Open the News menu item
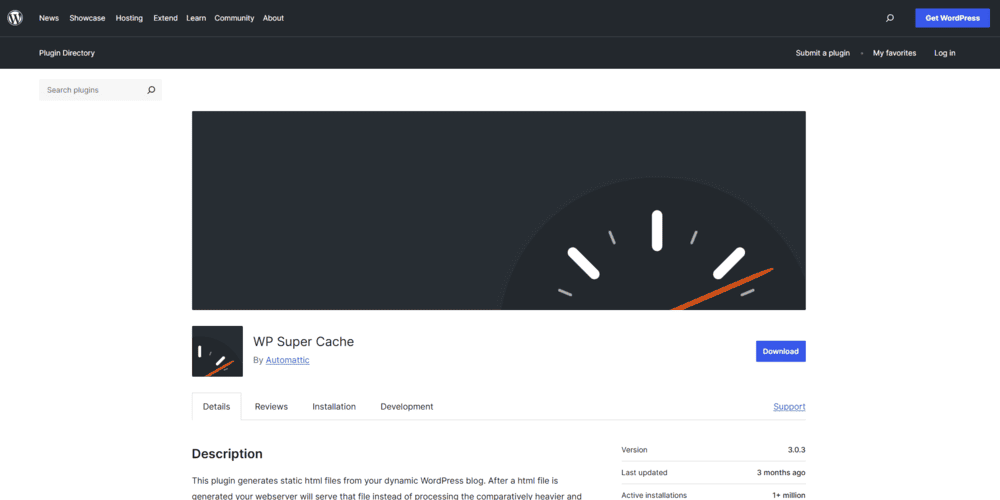The width and height of the screenshot is (1000, 500). point(49,18)
